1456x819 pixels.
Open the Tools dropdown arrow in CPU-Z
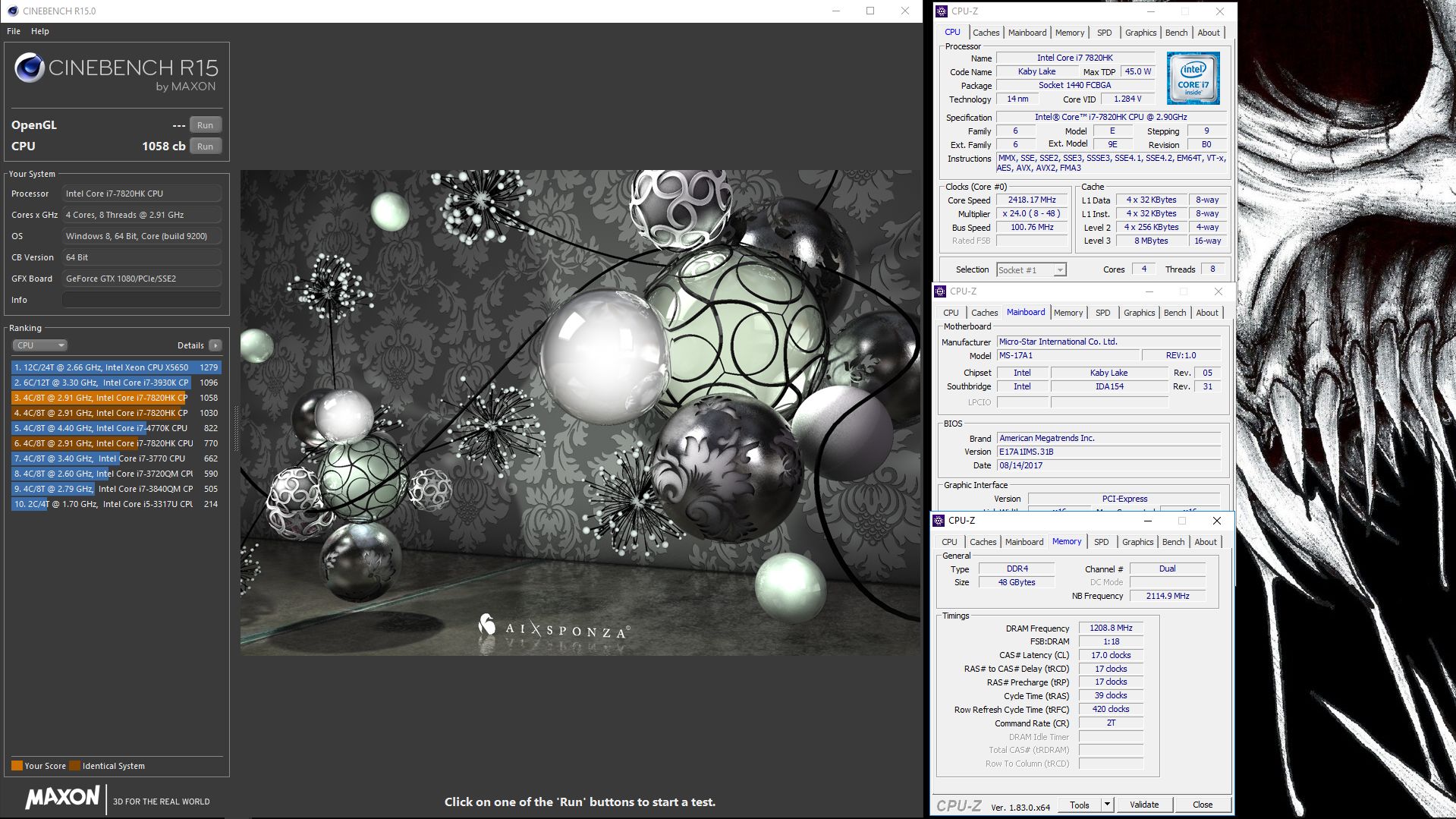(x=1107, y=805)
